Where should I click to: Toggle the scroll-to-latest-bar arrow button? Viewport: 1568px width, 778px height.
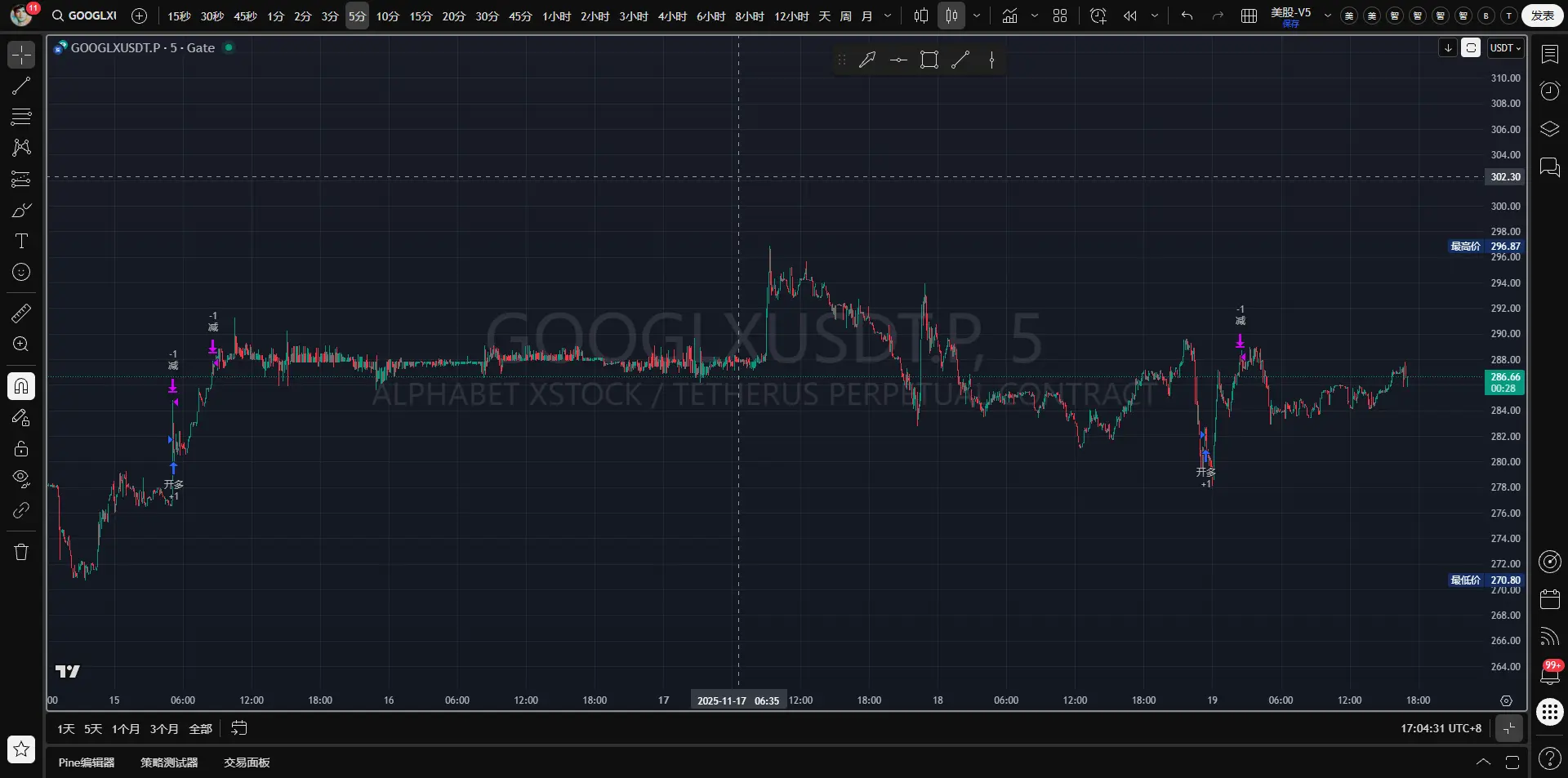1448,48
